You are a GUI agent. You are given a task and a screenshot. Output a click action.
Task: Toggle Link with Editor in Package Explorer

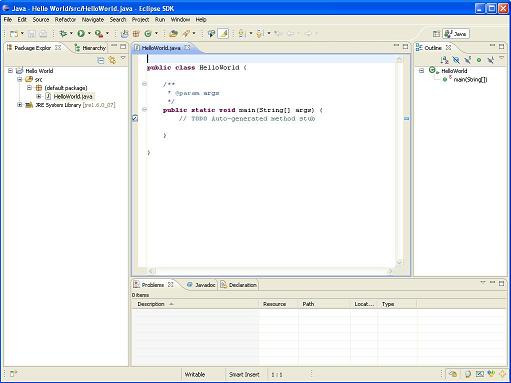tap(112, 60)
